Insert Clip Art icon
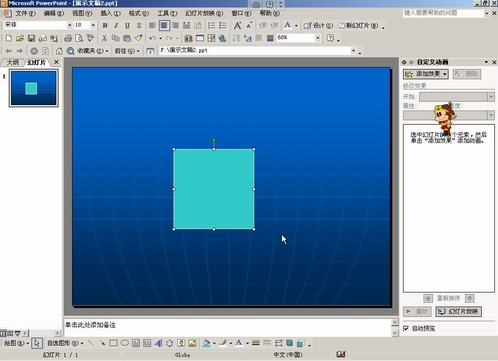 181,343
